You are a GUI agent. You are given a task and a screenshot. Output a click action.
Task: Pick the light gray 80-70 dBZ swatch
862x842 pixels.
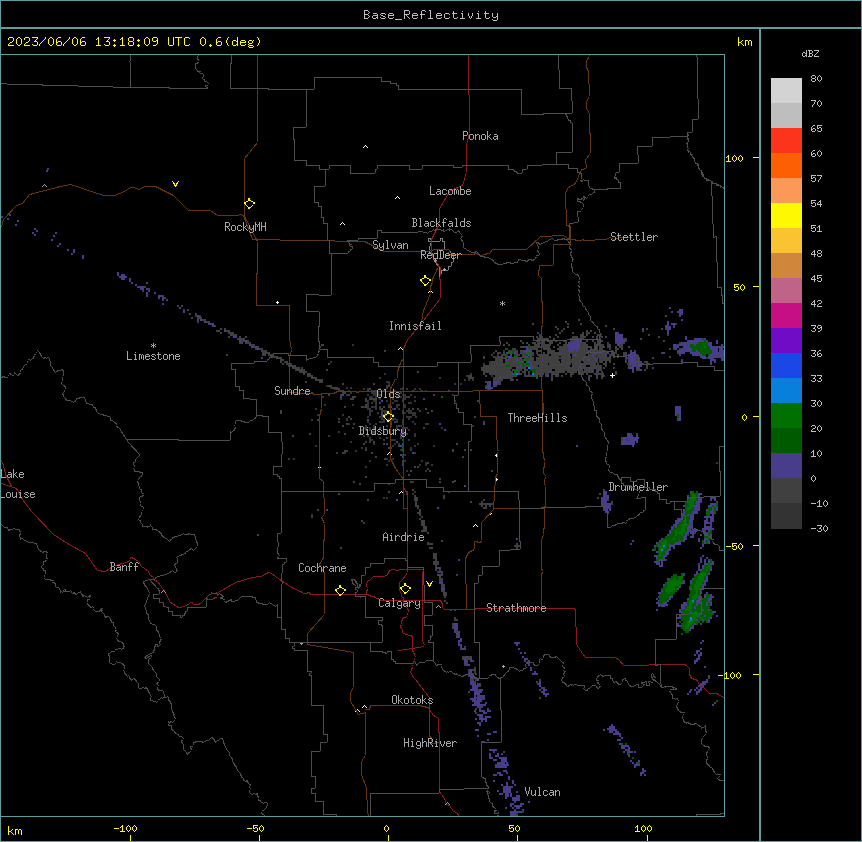pos(786,91)
